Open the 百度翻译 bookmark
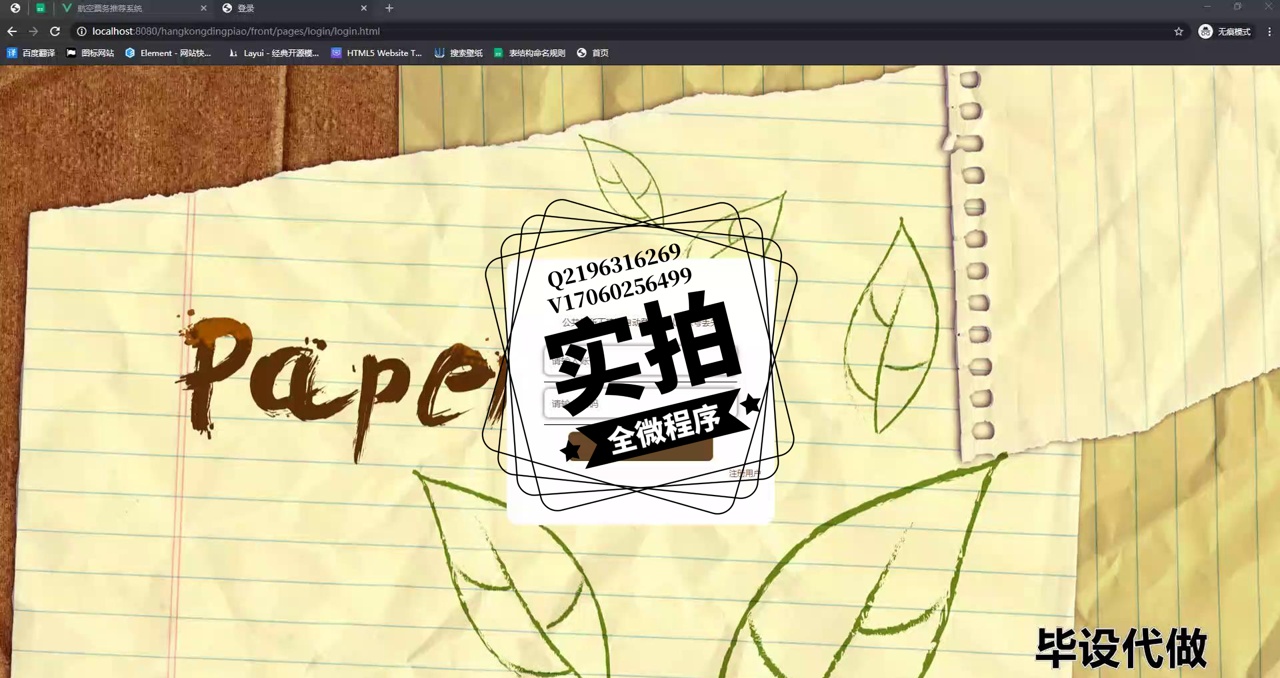The image size is (1280, 678). click(x=31, y=53)
